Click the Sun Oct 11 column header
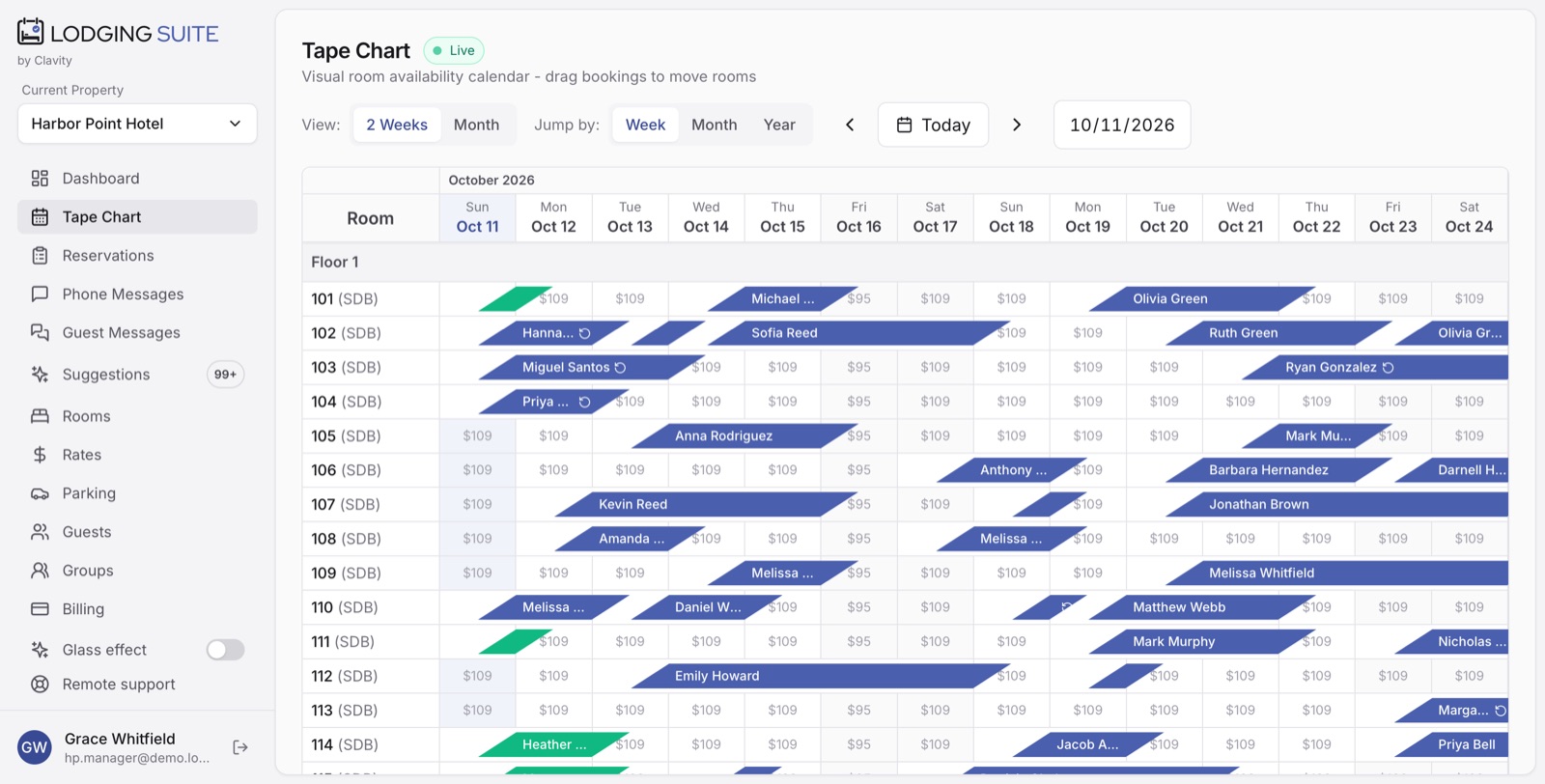This screenshot has height=784, width=1545. (477, 217)
